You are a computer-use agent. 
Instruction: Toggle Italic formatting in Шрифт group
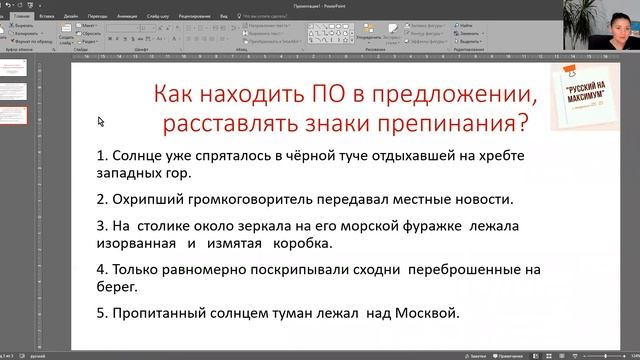click(x=117, y=39)
